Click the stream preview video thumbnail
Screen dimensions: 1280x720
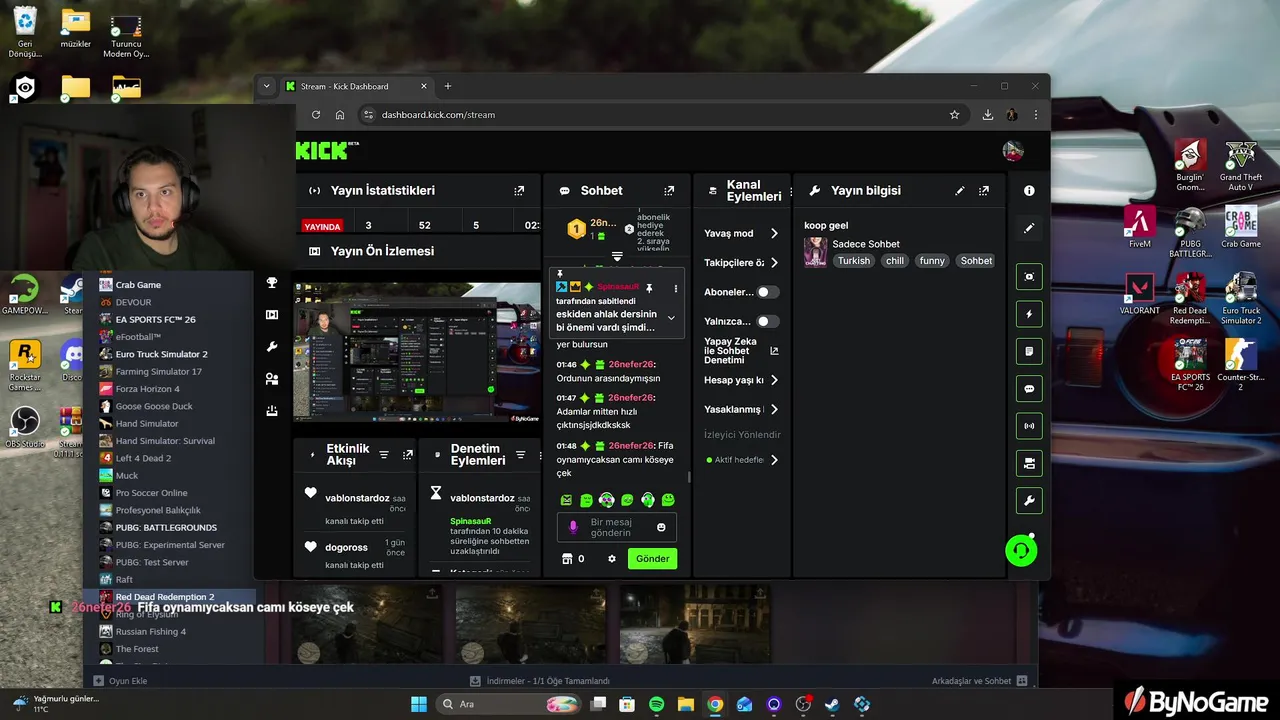417,352
